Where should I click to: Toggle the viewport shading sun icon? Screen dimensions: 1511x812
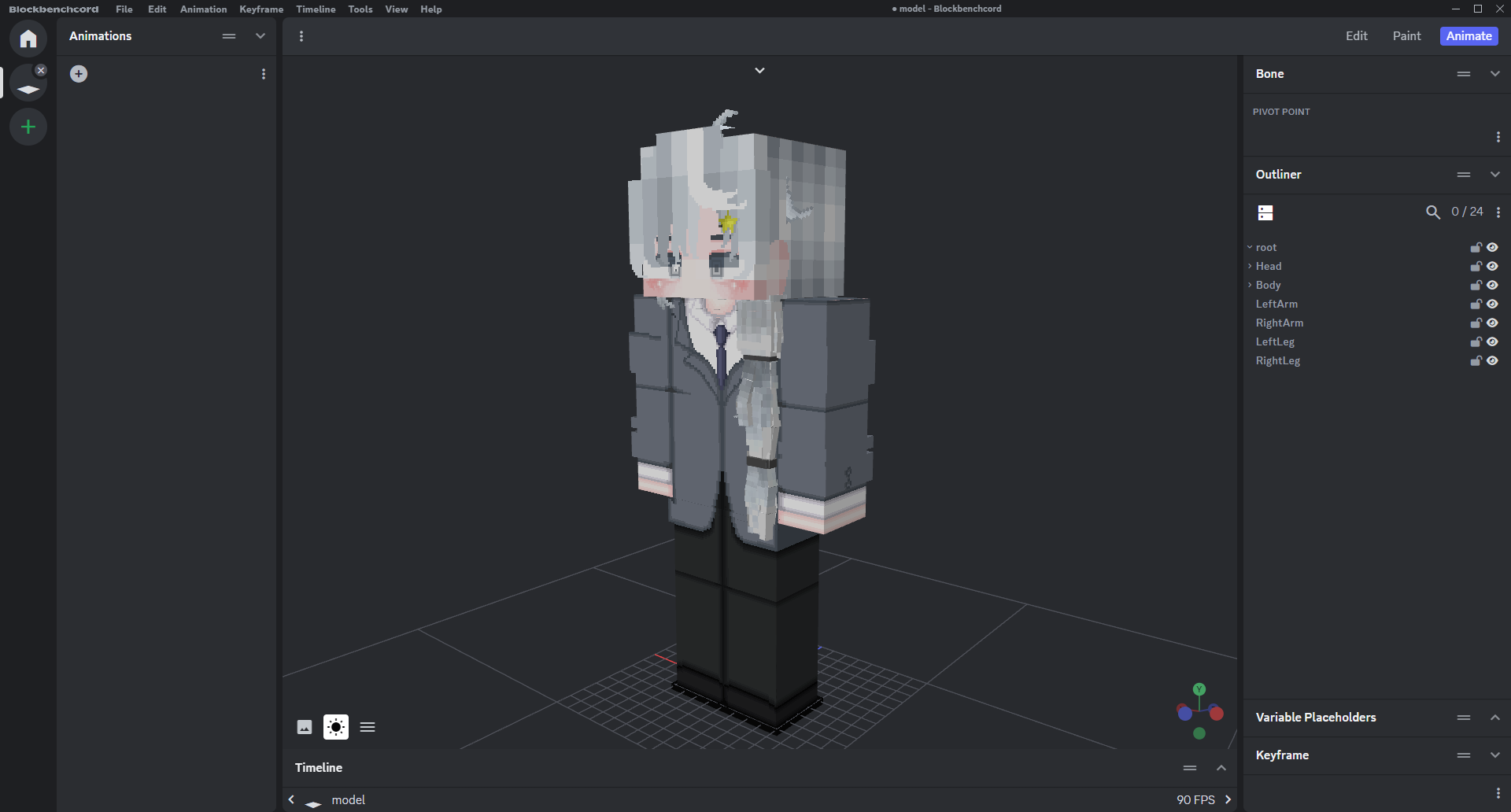pos(336,727)
